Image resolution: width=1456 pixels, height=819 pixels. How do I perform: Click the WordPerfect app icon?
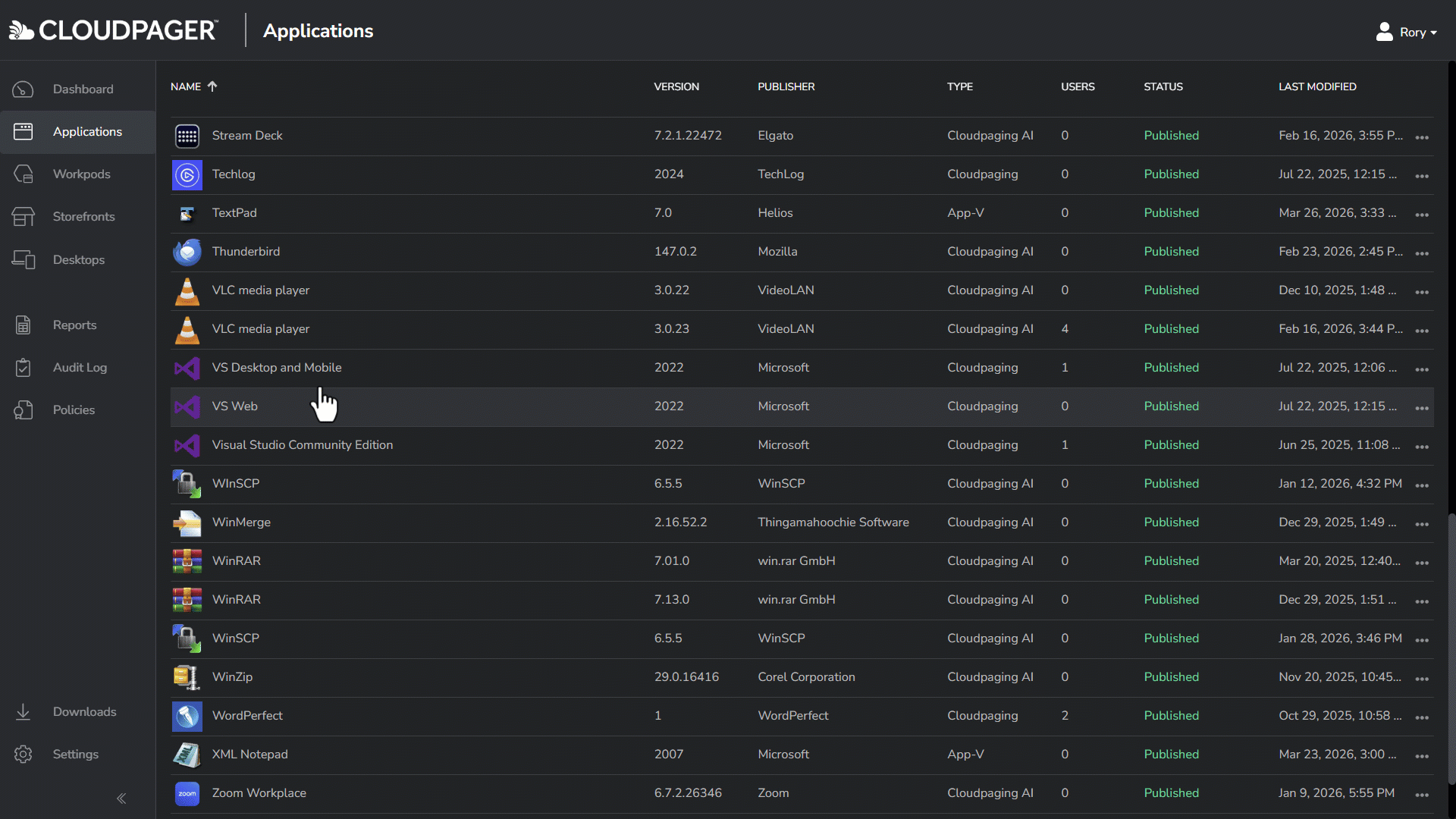click(x=187, y=716)
